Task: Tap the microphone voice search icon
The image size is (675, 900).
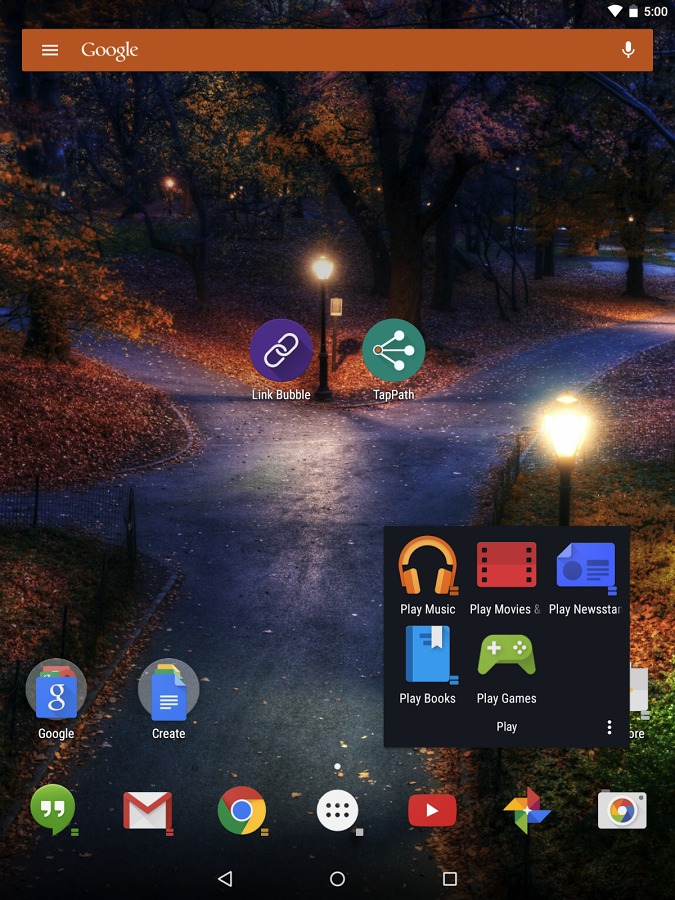Action: tap(628, 50)
